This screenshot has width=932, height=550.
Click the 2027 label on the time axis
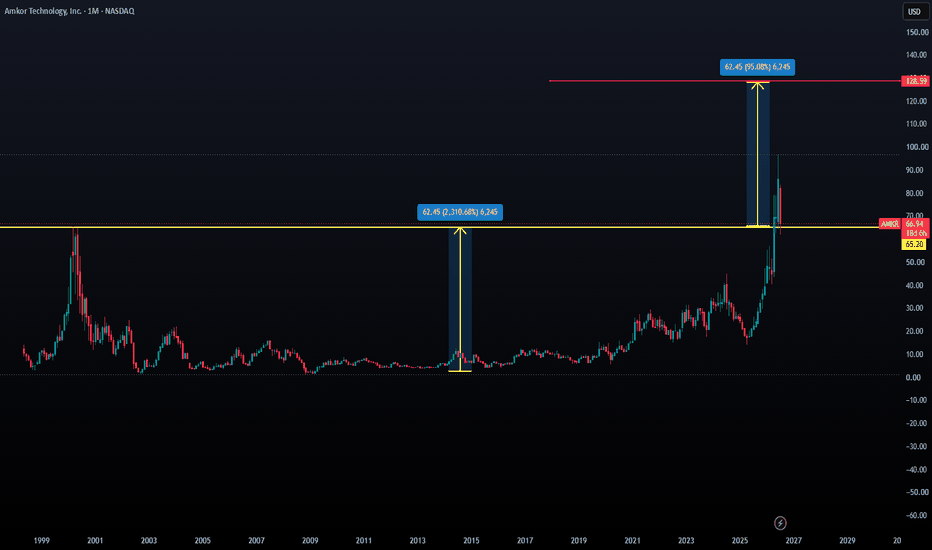(794, 540)
